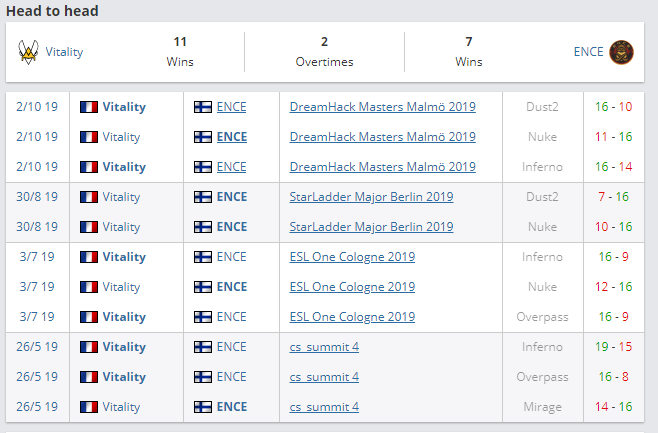658x433 pixels.
Task: Click Finnish flag in 30/8 Dust2 row
Action: point(203,197)
